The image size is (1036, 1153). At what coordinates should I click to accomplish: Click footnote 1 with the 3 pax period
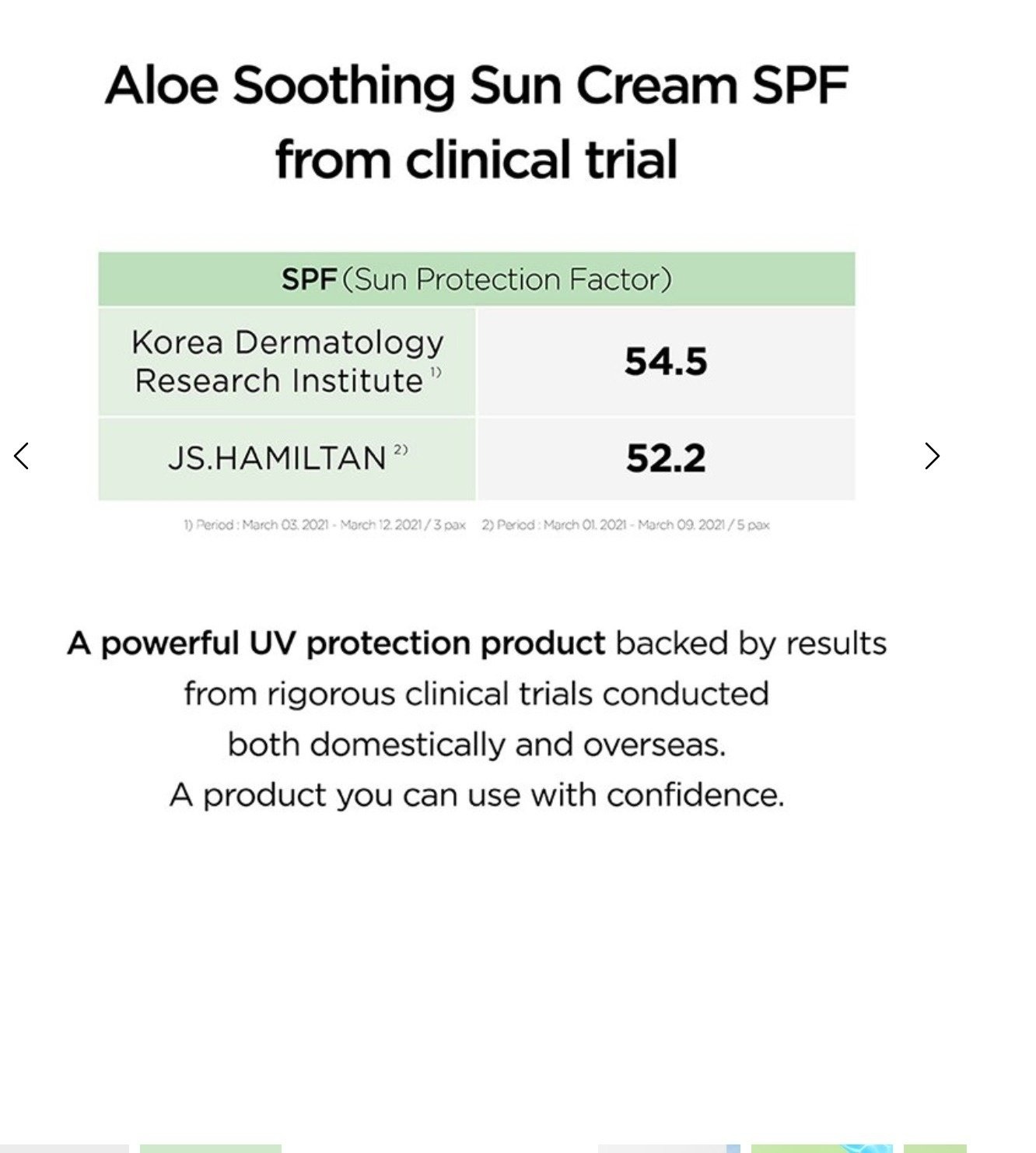324,525
